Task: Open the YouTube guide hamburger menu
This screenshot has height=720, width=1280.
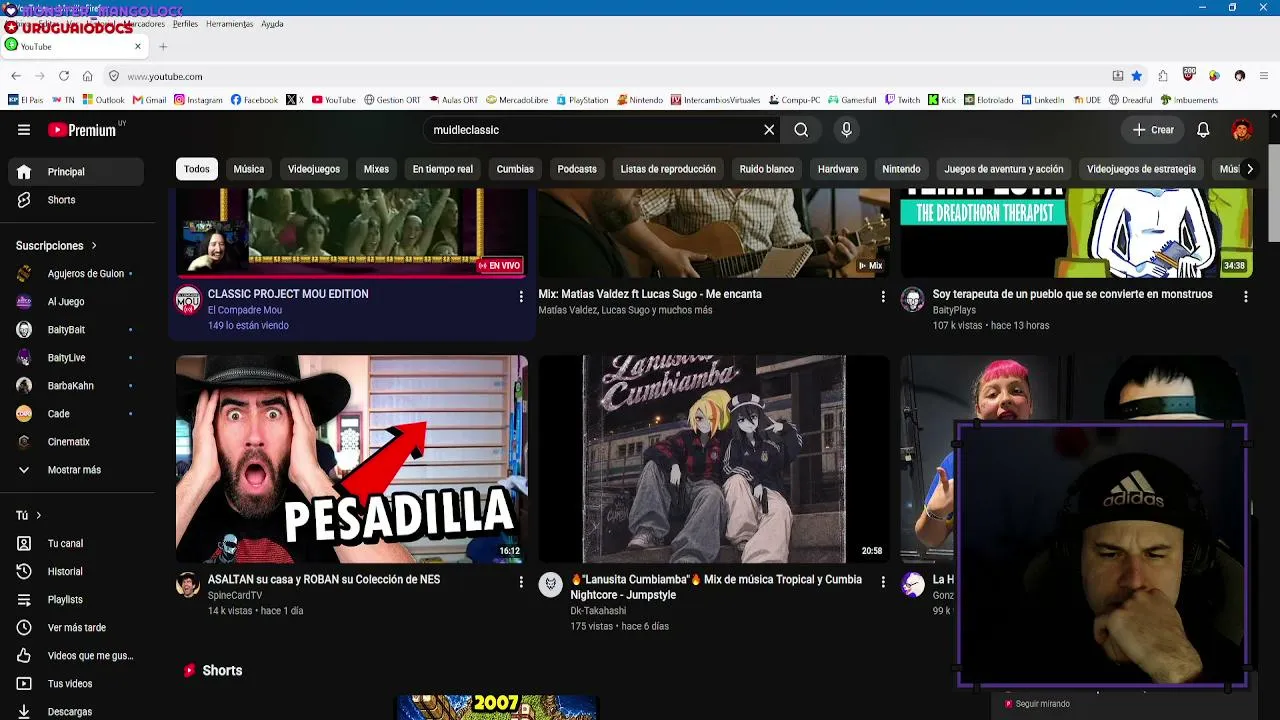Action: click(x=24, y=130)
